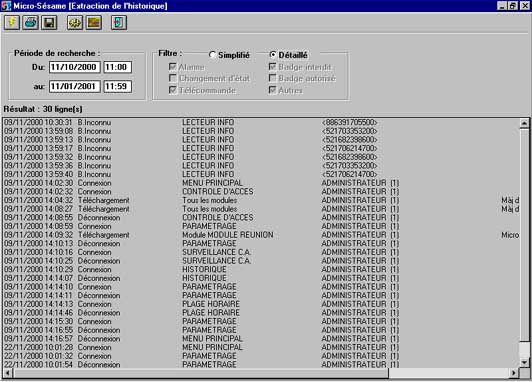Select the 22/11/2000 10:01:32 Connexion row

[261, 356]
